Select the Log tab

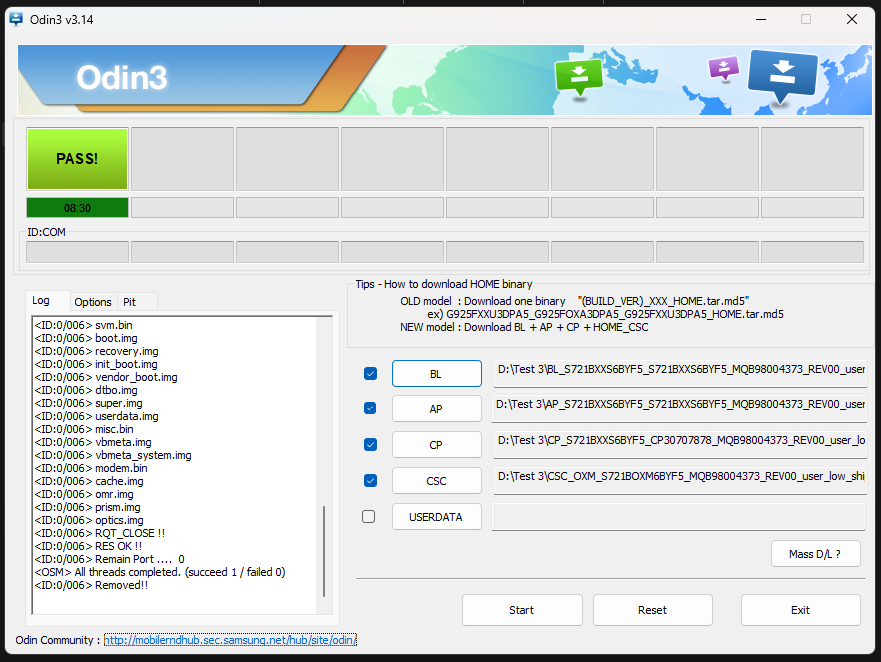pos(41,301)
